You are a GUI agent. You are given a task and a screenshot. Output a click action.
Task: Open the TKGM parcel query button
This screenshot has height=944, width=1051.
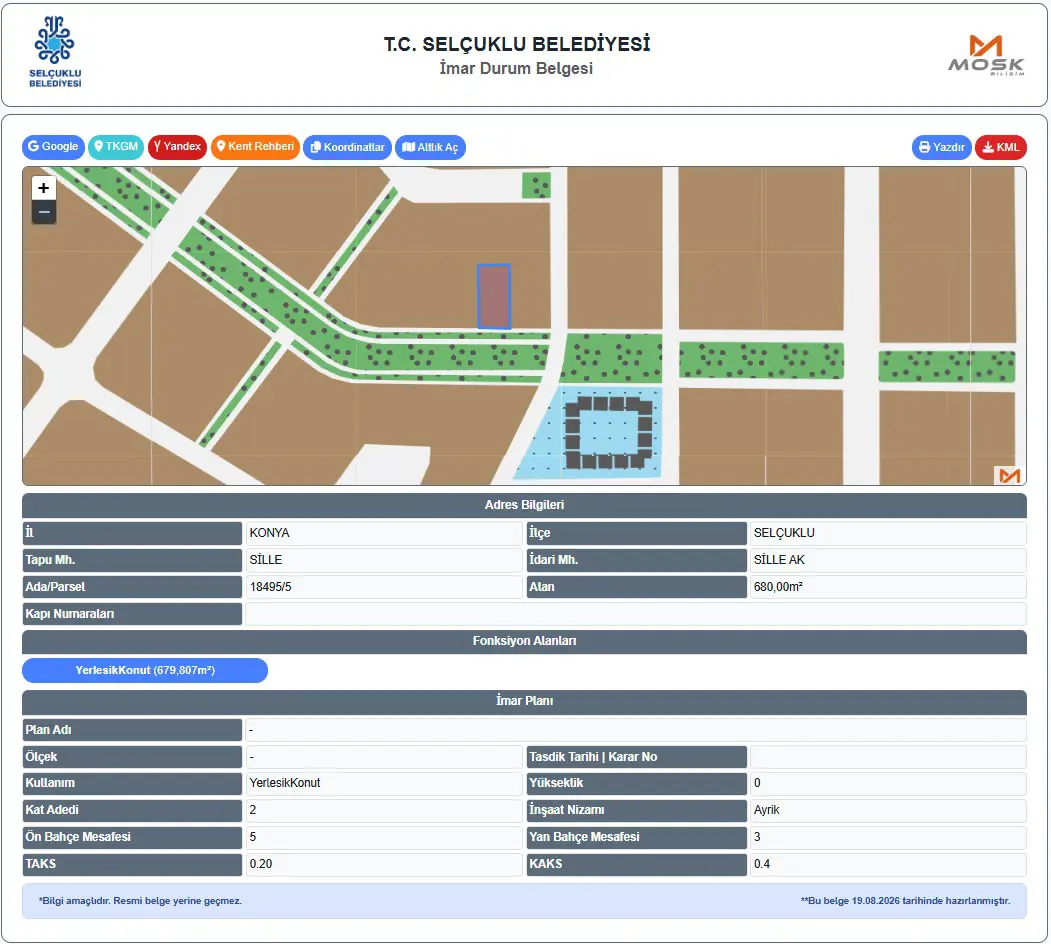(x=116, y=147)
